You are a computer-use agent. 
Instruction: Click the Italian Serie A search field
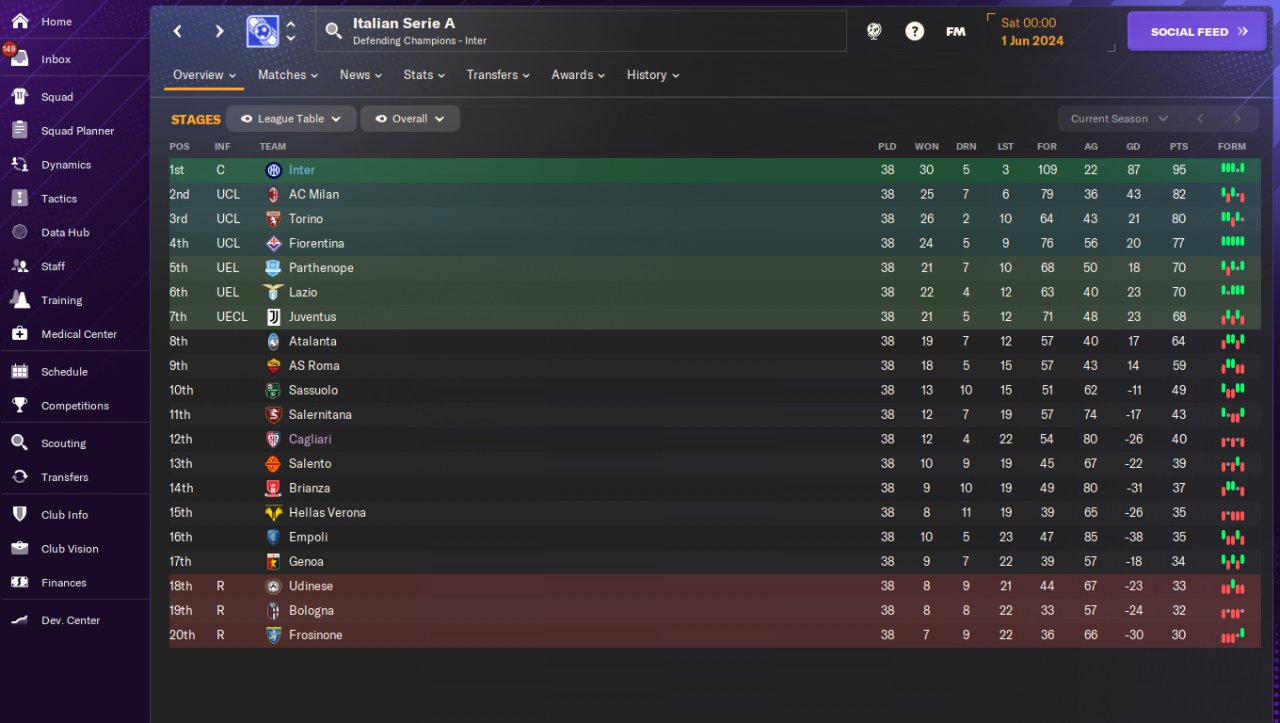[581, 31]
